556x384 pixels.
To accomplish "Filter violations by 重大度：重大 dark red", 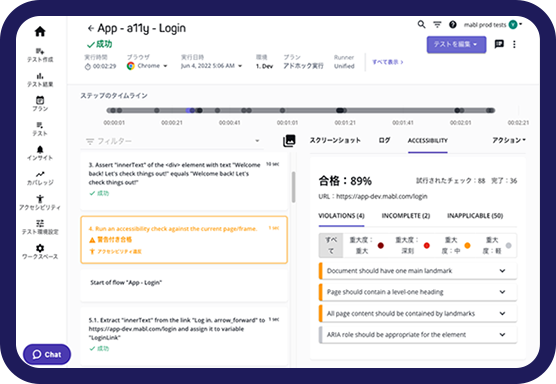I will pos(366,245).
